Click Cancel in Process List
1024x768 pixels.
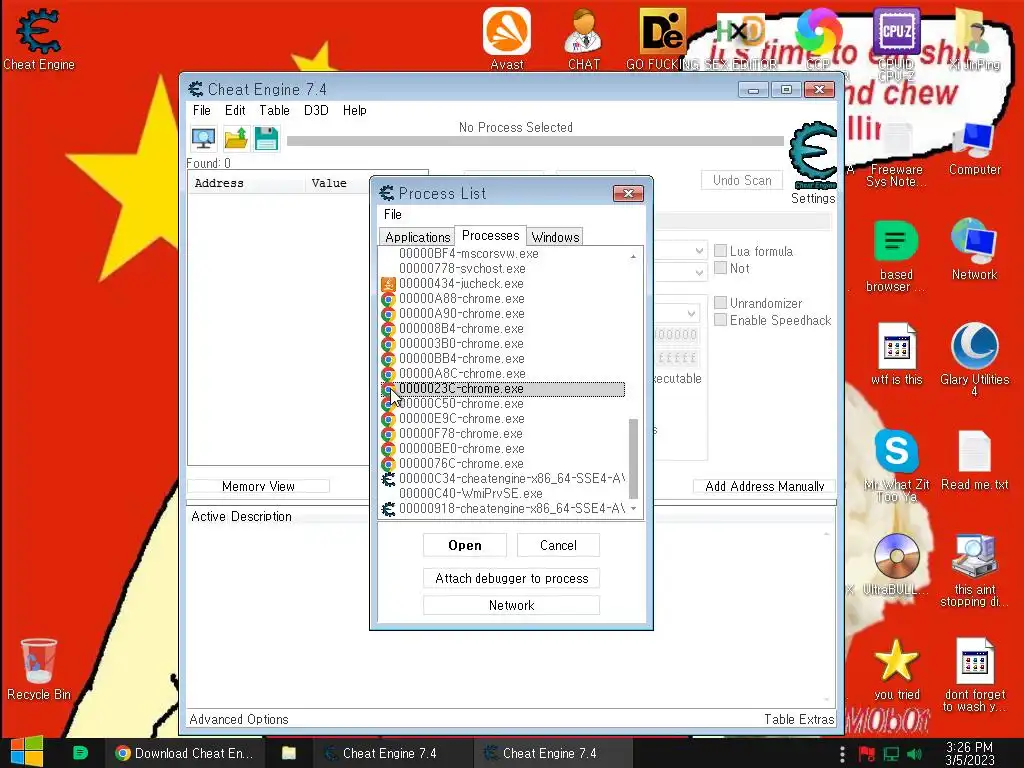click(x=558, y=545)
